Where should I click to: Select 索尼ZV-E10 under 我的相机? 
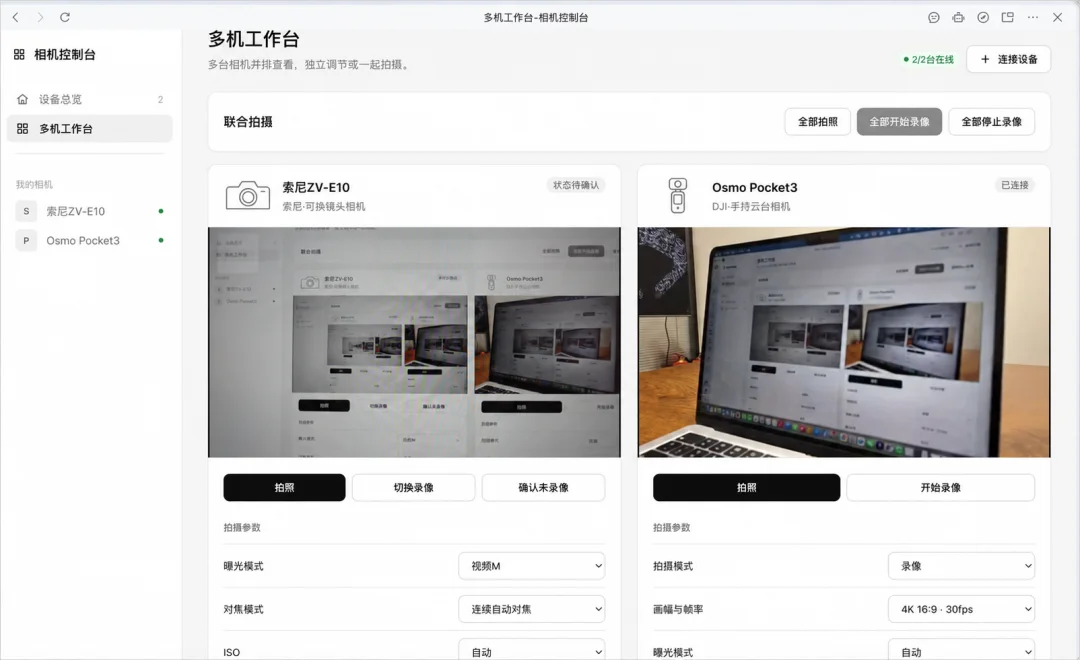tap(90, 211)
